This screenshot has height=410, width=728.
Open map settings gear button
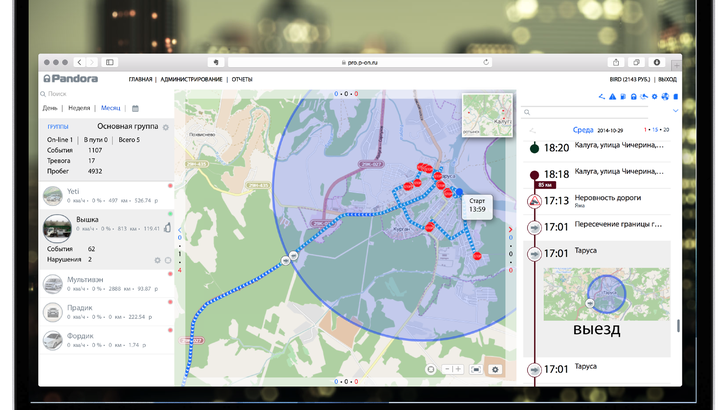495,369
